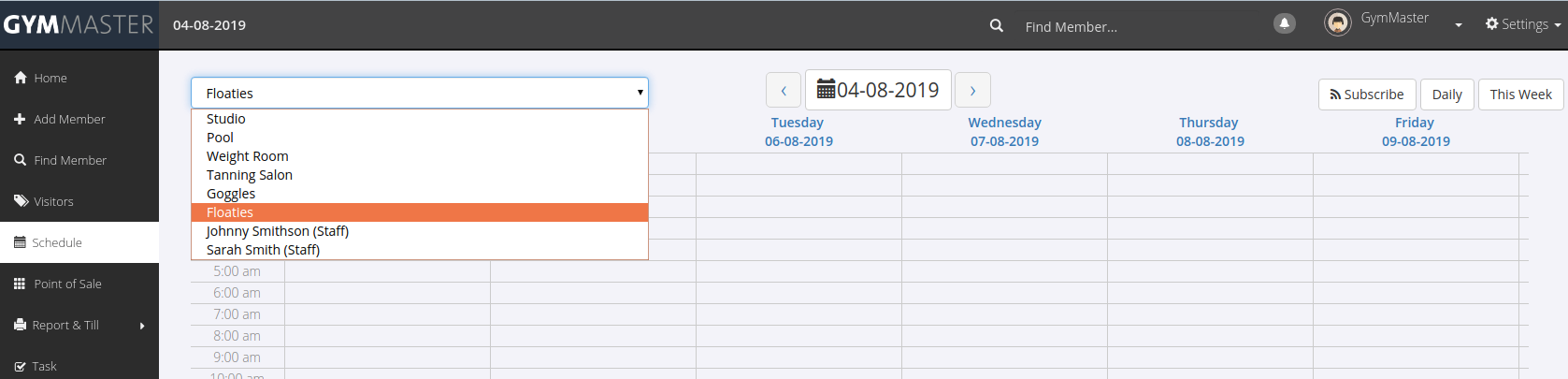Go to previous week arrow
This screenshot has width=1568, height=379.
[784, 91]
